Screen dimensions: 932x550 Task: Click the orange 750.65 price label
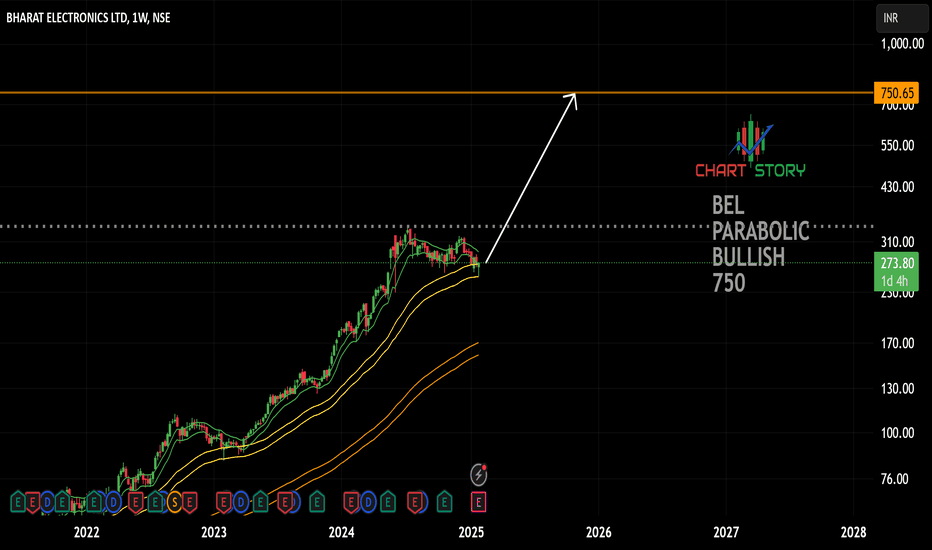[x=896, y=93]
